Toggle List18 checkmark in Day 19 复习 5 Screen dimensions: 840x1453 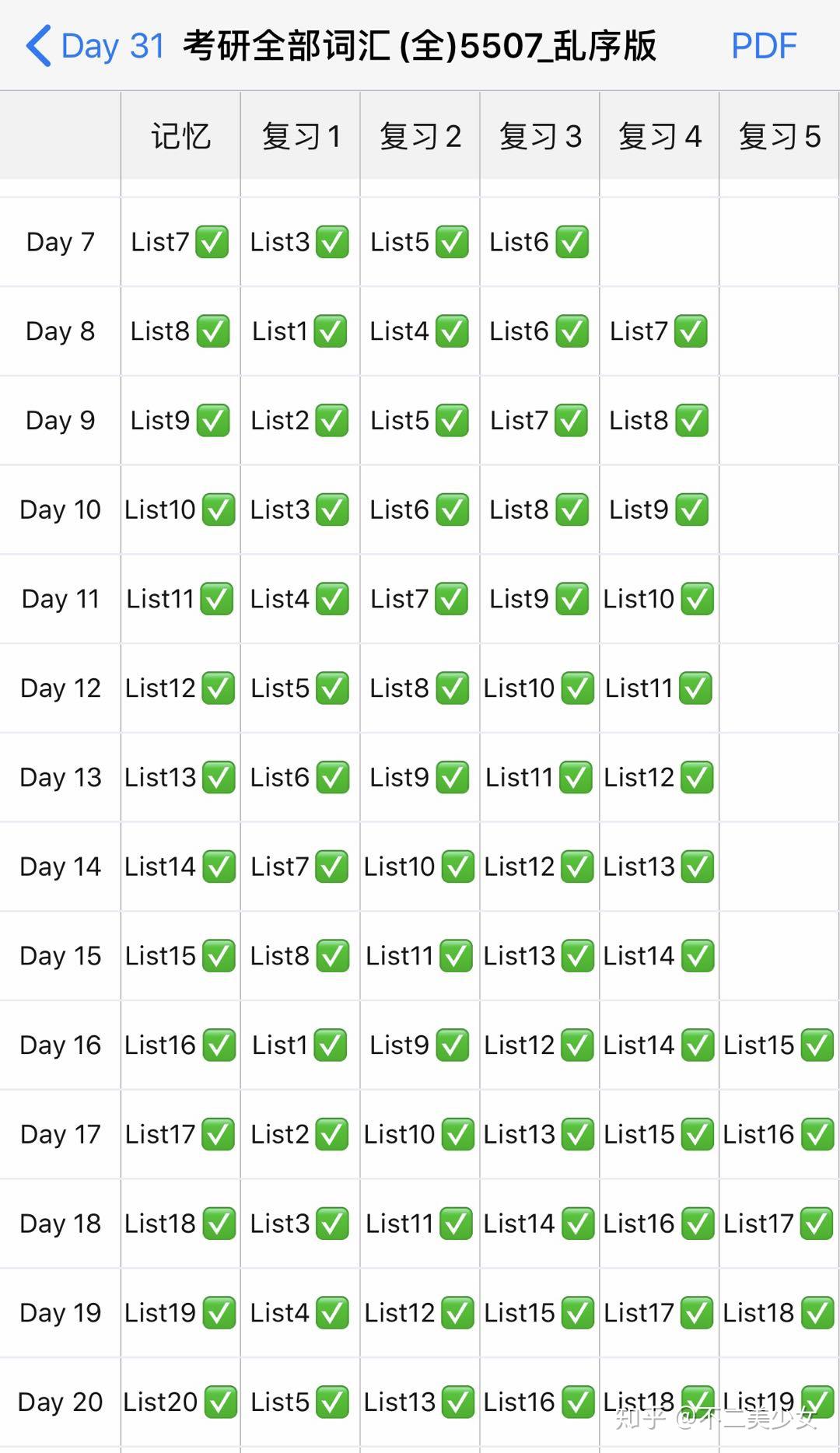coord(817,1313)
